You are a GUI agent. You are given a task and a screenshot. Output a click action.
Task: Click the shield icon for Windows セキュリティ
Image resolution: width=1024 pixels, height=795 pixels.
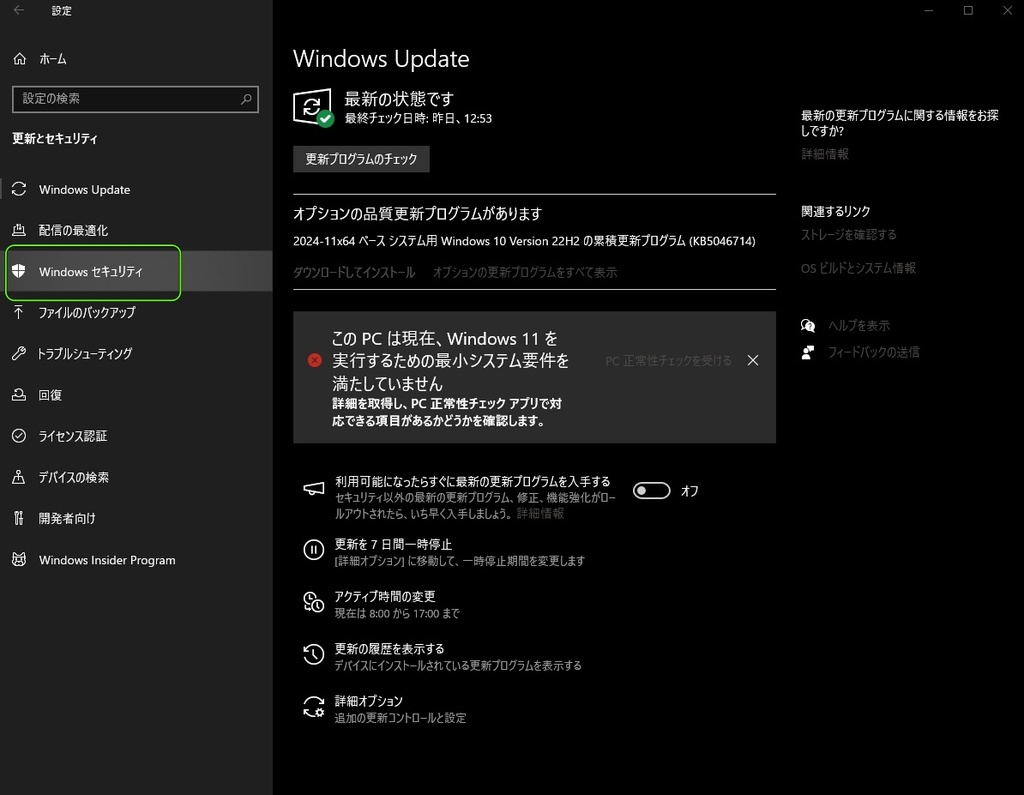19,271
